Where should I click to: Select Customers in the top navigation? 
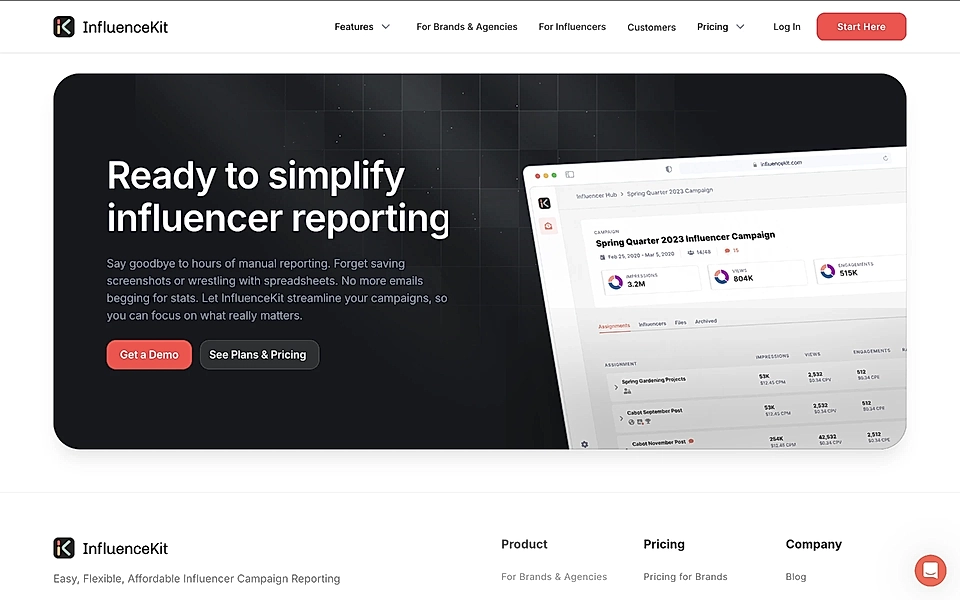[651, 27]
